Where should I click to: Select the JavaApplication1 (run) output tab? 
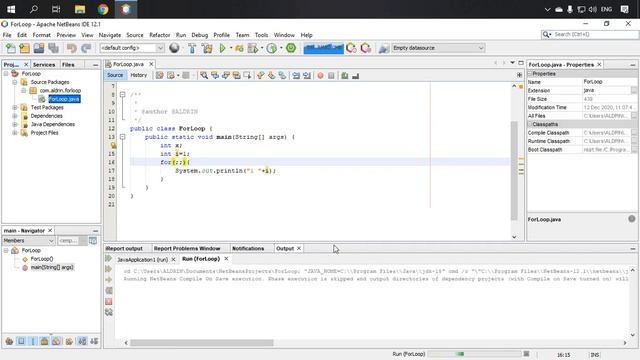coord(142,260)
